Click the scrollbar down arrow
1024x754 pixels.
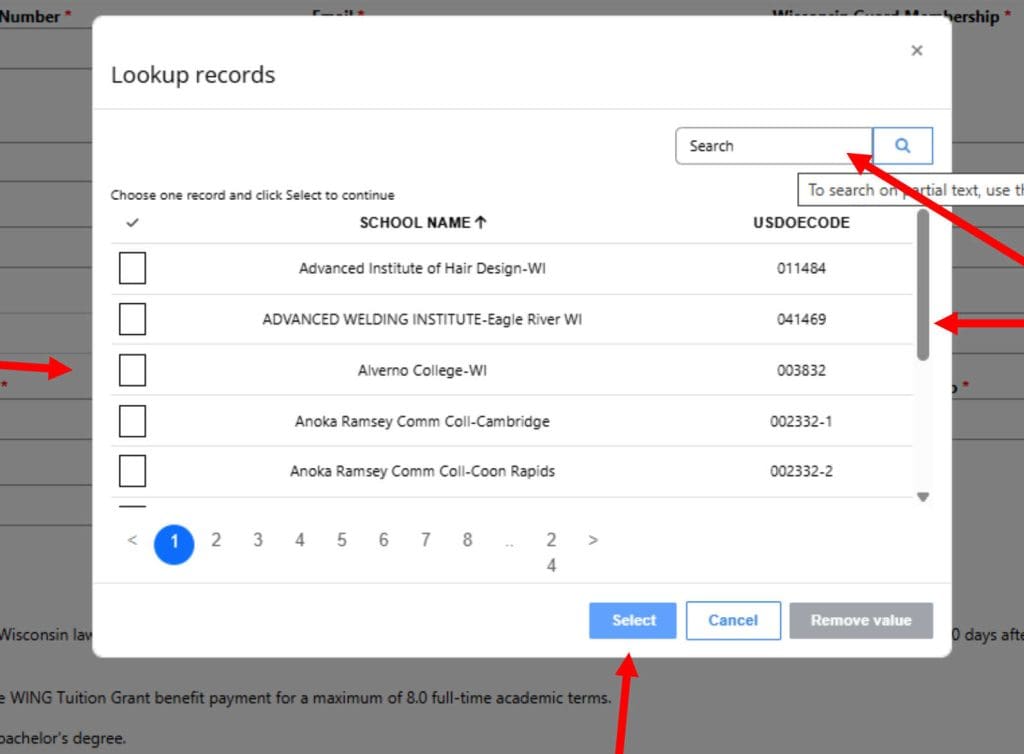pyautogui.click(x=922, y=496)
